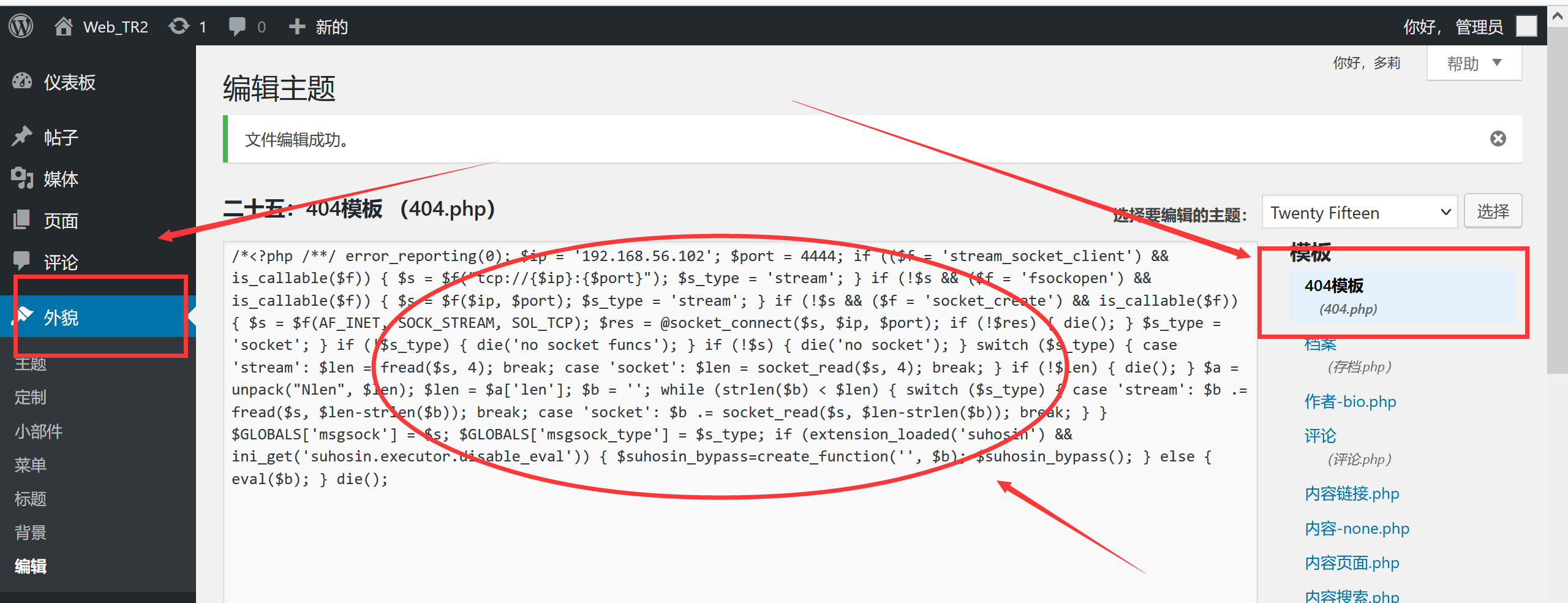The height and width of the screenshot is (603, 1568).
Task: Open Twenty Fifteen theme selector
Action: click(1360, 213)
